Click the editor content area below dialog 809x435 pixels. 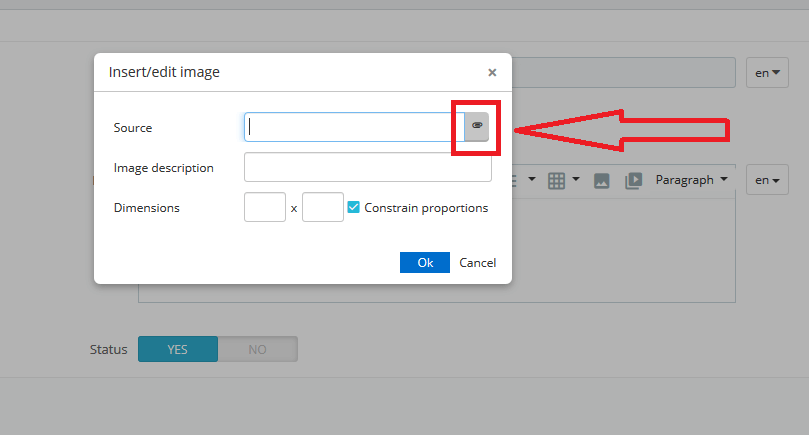623,250
